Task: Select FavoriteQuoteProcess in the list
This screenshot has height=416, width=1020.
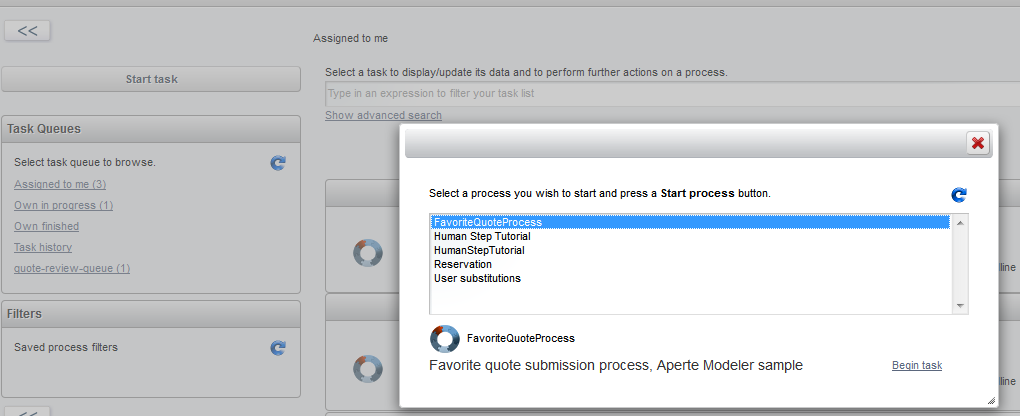Action: tap(488, 222)
